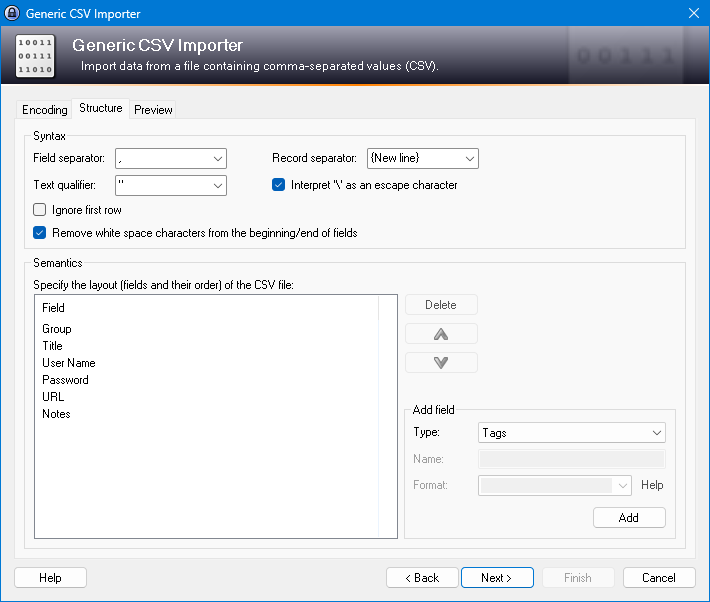The width and height of the screenshot is (710, 602).
Task: Select the Password field in layout list
Action: 65,380
